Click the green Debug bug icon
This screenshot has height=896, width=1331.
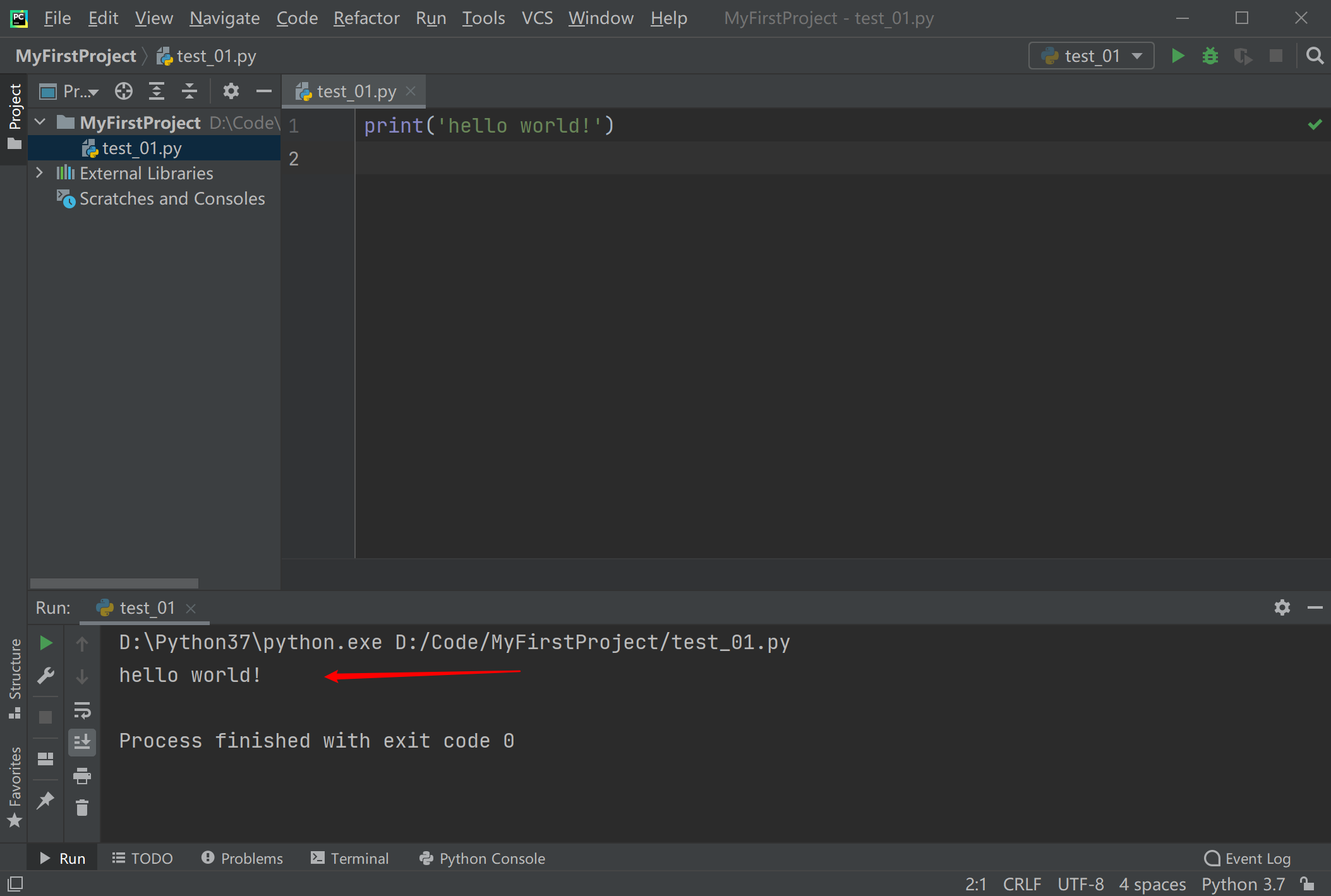click(1210, 56)
